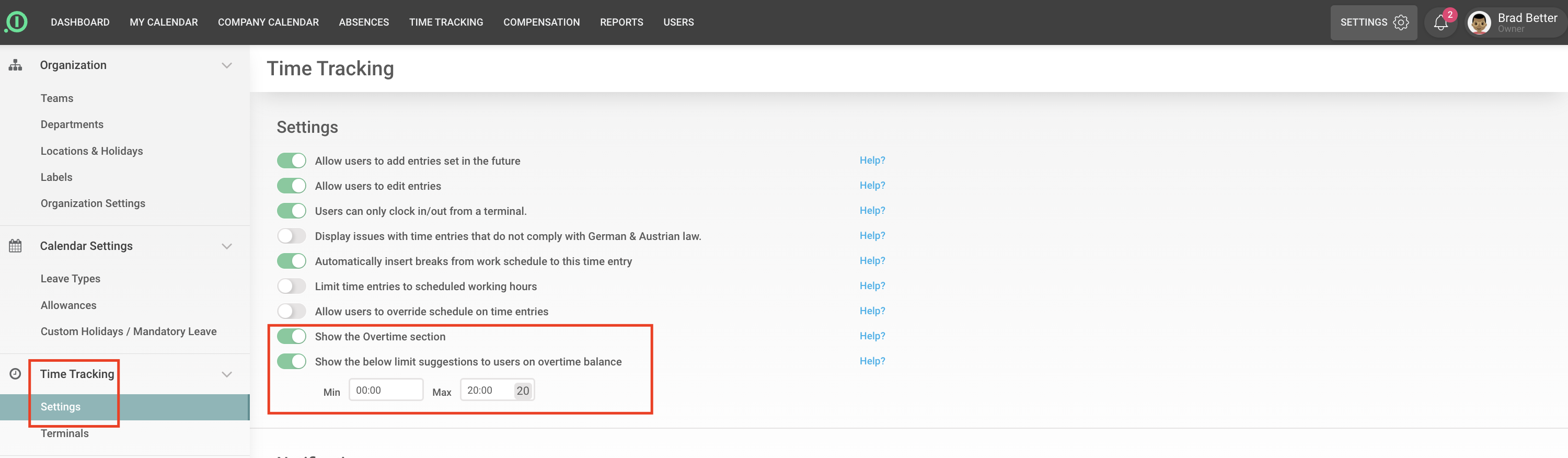Disable adding entries set in the future

292,161
